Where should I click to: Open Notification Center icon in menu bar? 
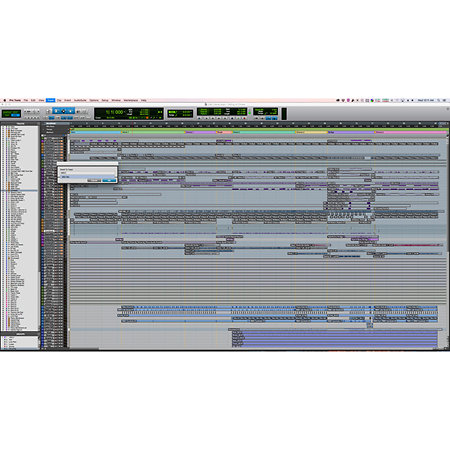[444, 100]
